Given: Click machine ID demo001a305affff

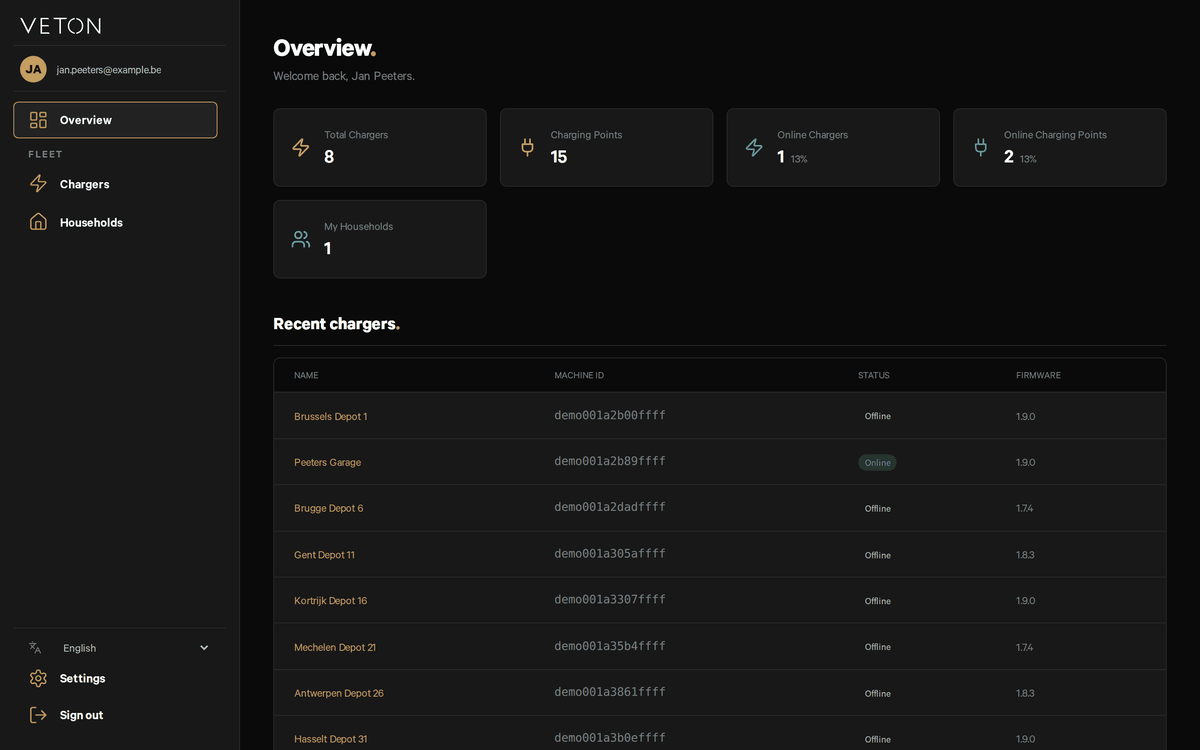Looking at the screenshot, I should pos(610,553).
